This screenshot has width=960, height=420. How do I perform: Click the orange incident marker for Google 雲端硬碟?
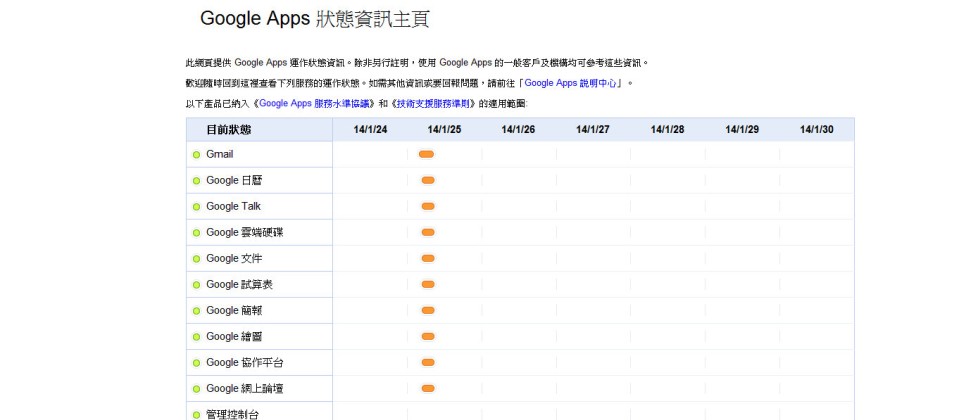pos(428,232)
